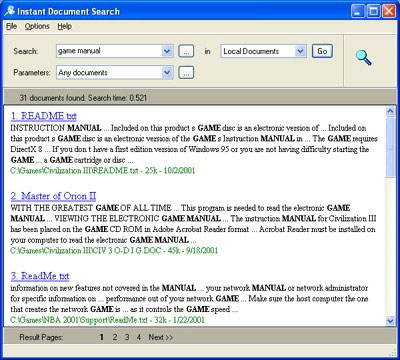Click the magnifying glass search icon
This screenshot has height=360, width=400.
[x=363, y=58]
